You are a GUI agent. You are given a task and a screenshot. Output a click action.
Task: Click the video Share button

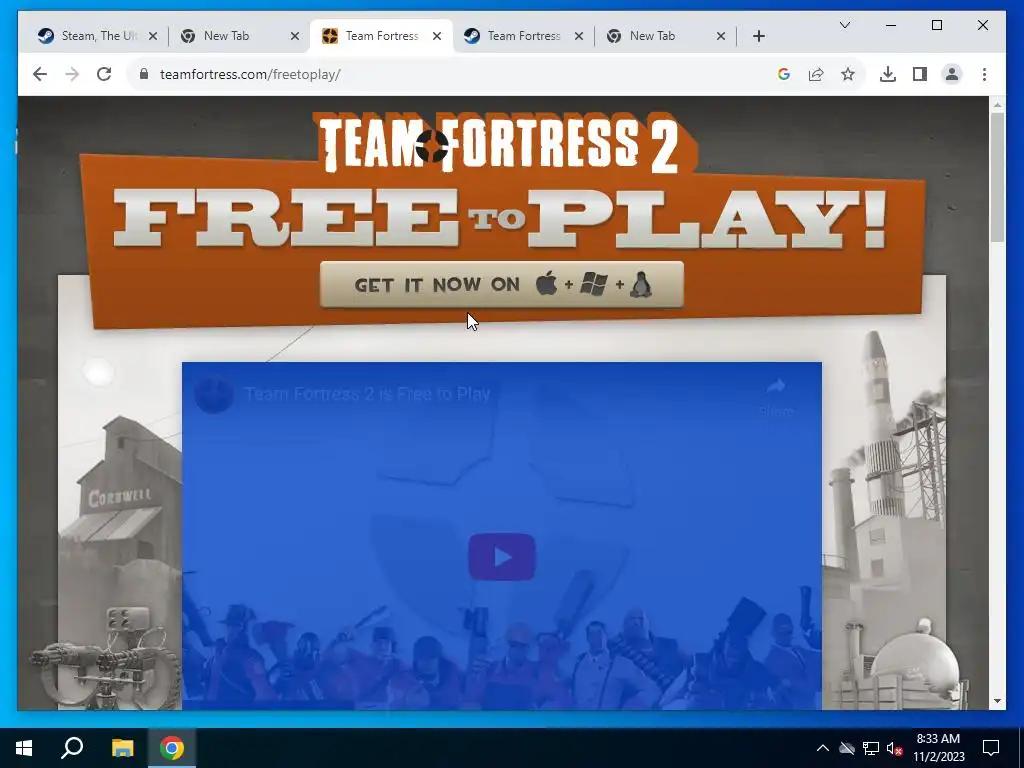[776, 397]
